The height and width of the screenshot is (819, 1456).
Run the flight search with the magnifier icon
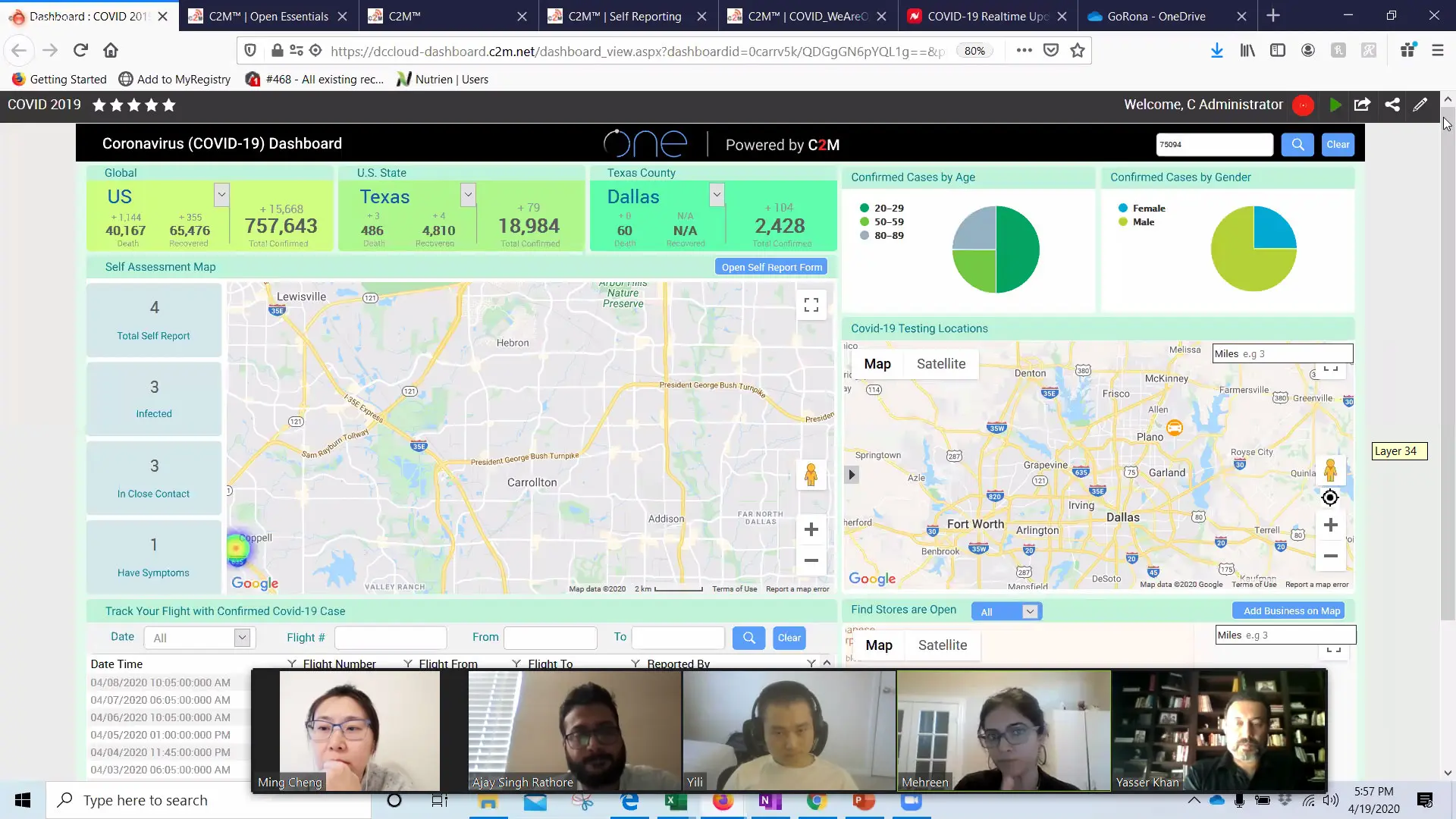pos(748,638)
